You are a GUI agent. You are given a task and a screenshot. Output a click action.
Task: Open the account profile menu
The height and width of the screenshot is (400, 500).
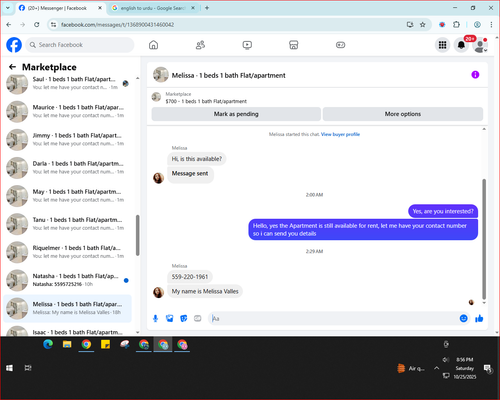pos(480,45)
